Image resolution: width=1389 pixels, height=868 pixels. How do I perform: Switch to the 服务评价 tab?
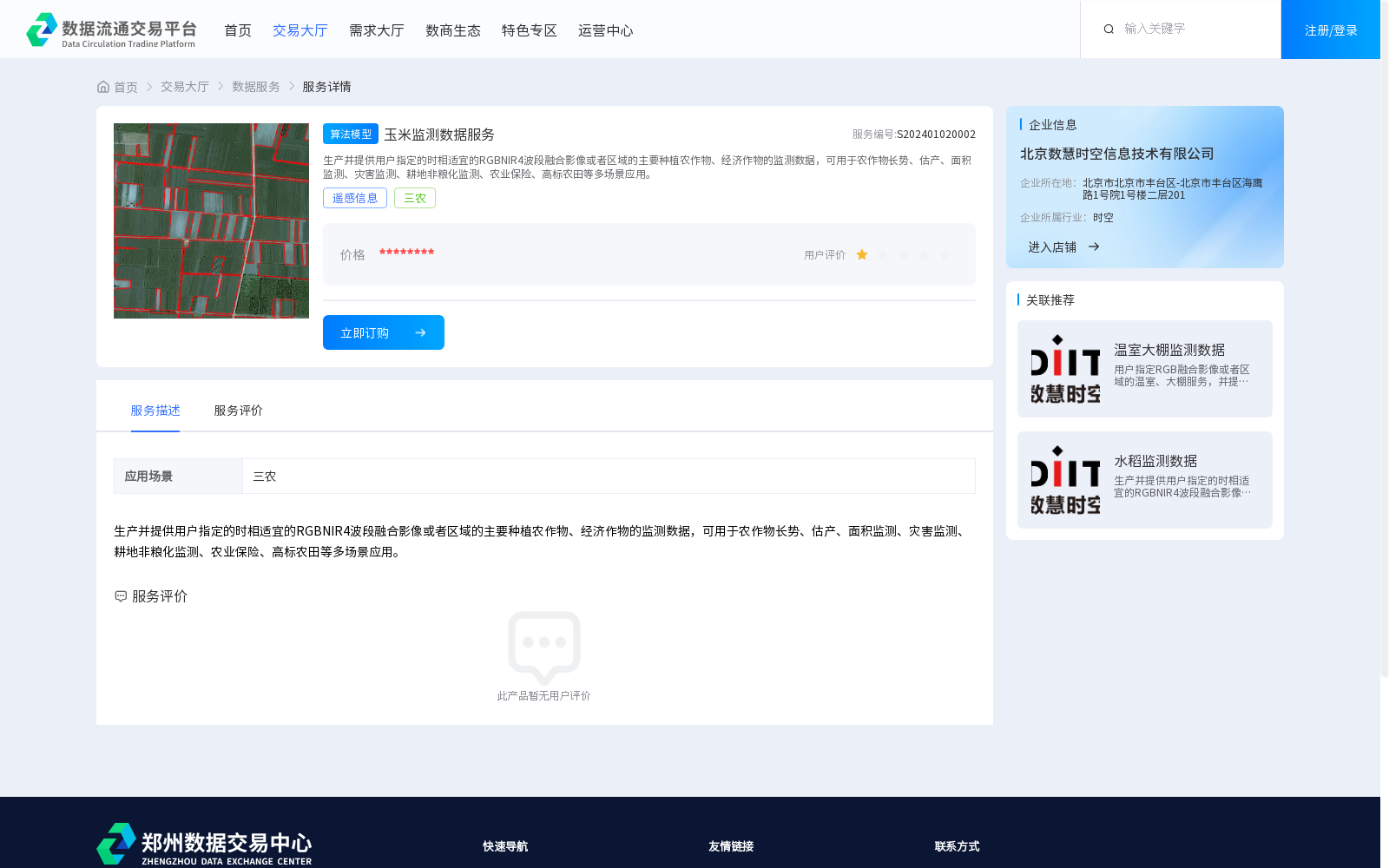[x=239, y=411]
